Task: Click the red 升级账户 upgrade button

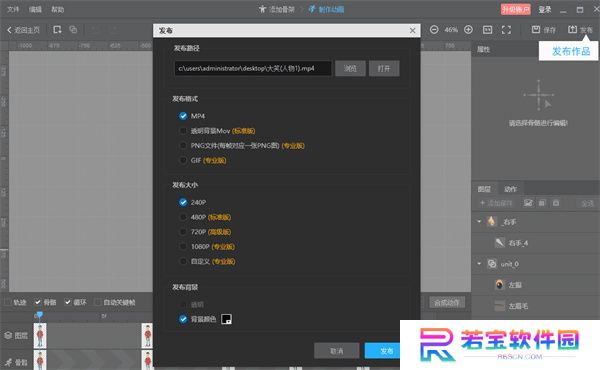Action: pyautogui.click(x=515, y=9)
